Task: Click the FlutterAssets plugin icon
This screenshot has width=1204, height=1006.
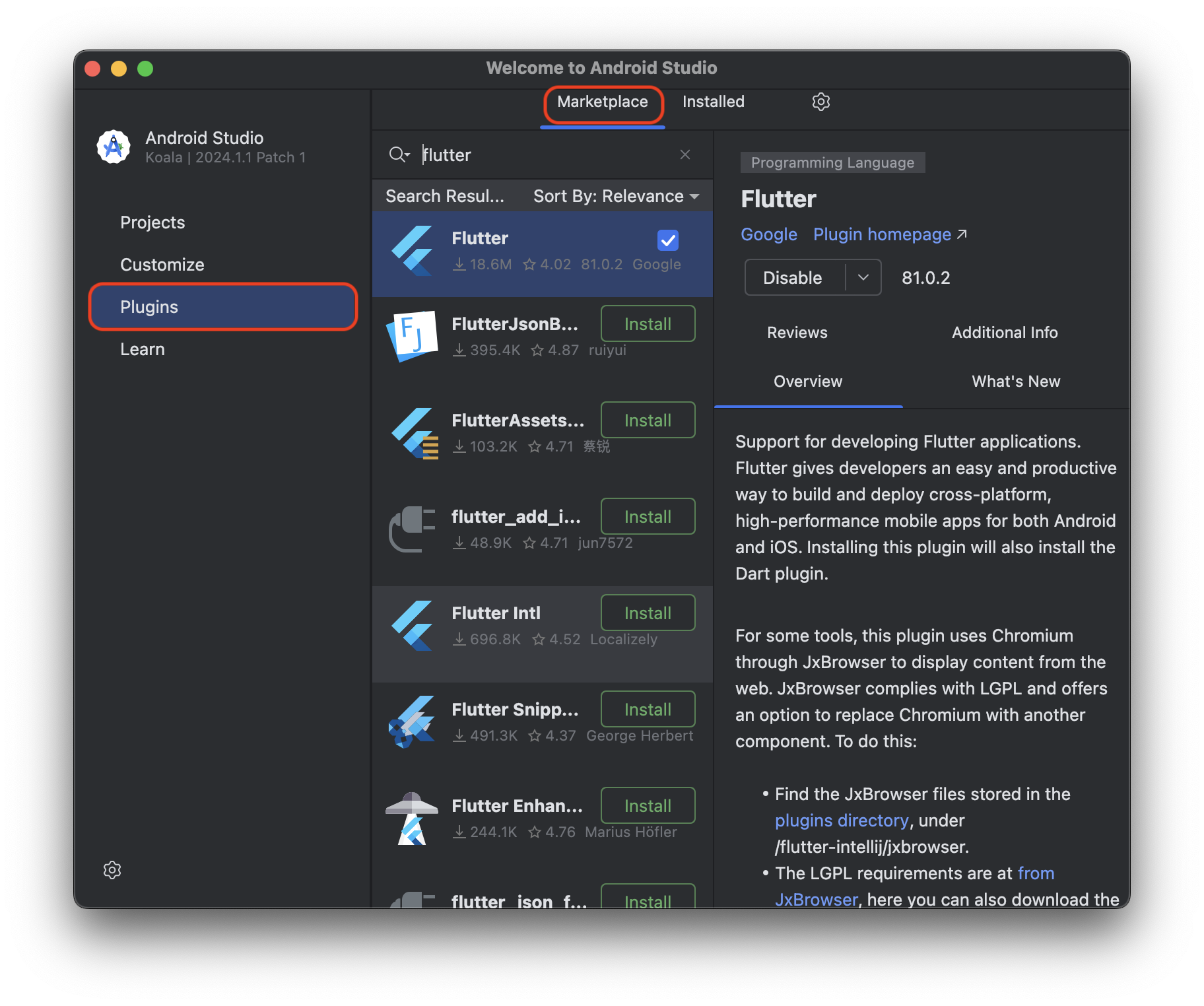Action: (x=413, y=433)
